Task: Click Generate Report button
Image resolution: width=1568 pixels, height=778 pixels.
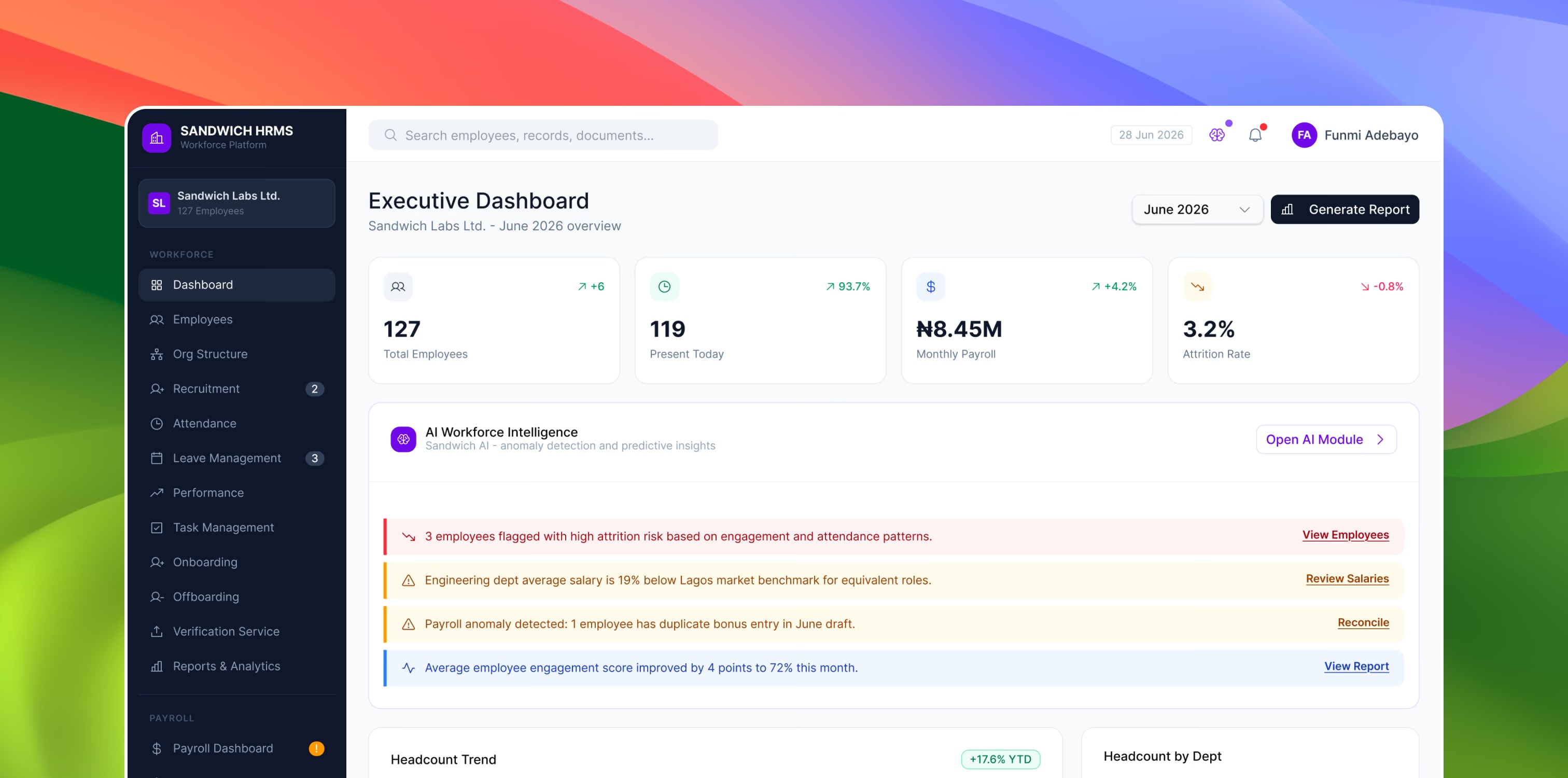Action: tap(1345, 210)
